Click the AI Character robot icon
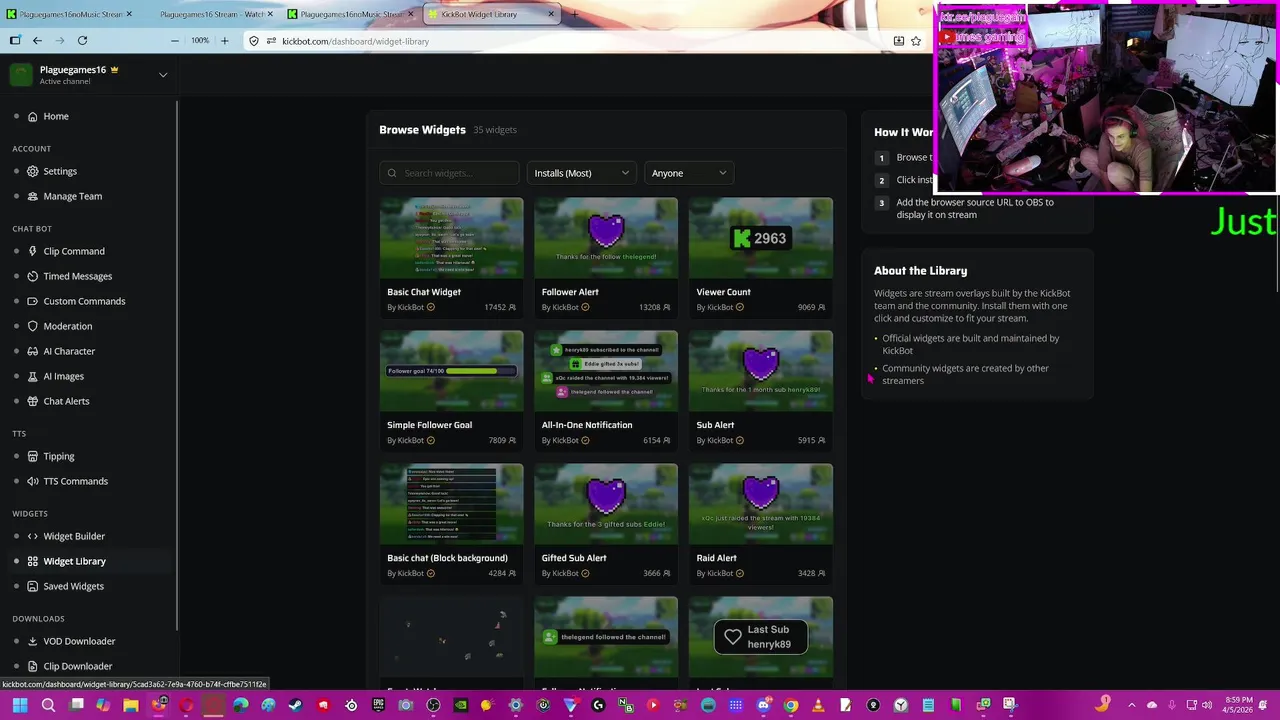 tap(33, 351)
